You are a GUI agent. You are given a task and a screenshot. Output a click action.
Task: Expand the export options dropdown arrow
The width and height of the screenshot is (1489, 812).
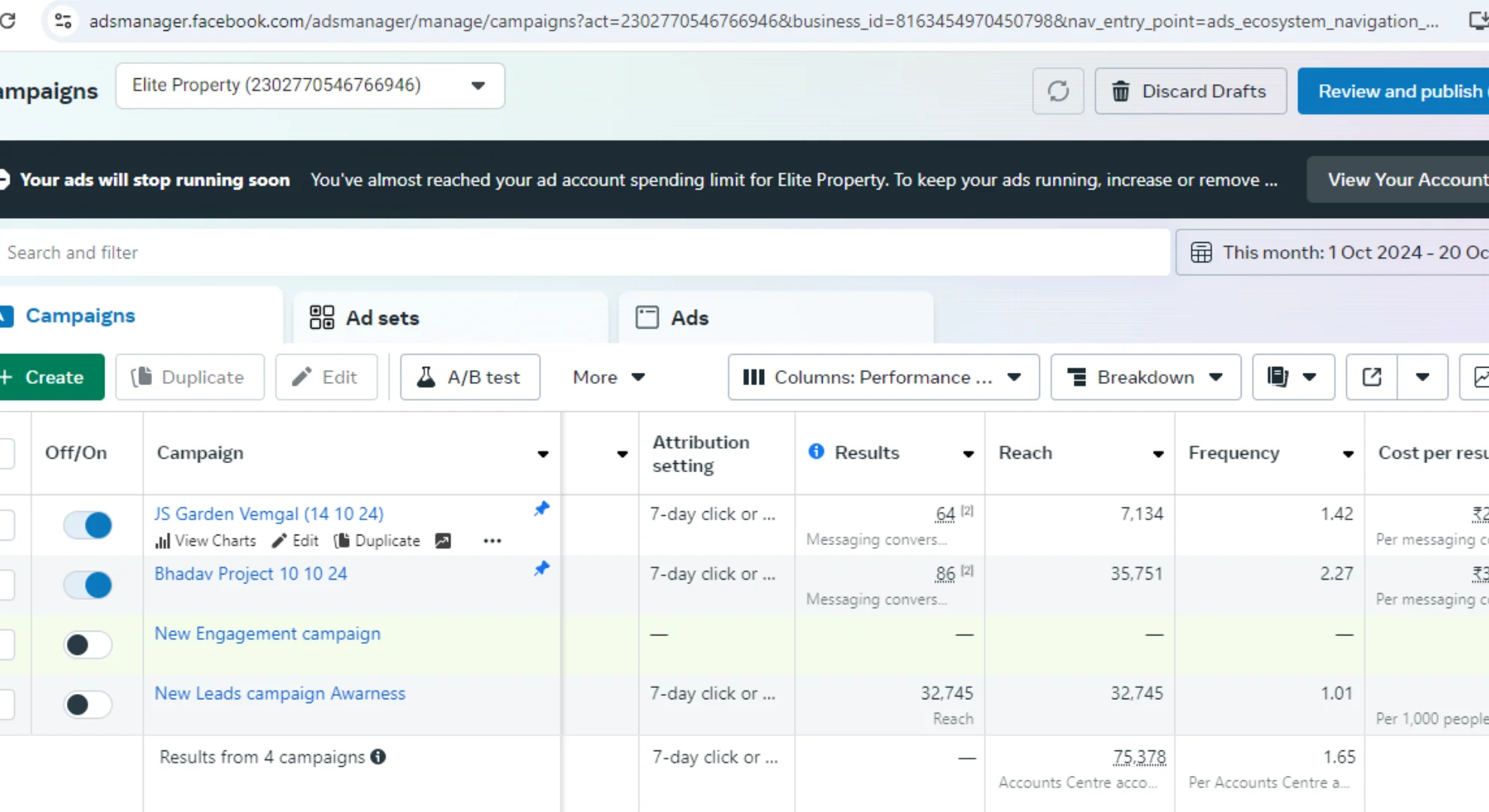pyautogui.click(x=1422, y=377)
